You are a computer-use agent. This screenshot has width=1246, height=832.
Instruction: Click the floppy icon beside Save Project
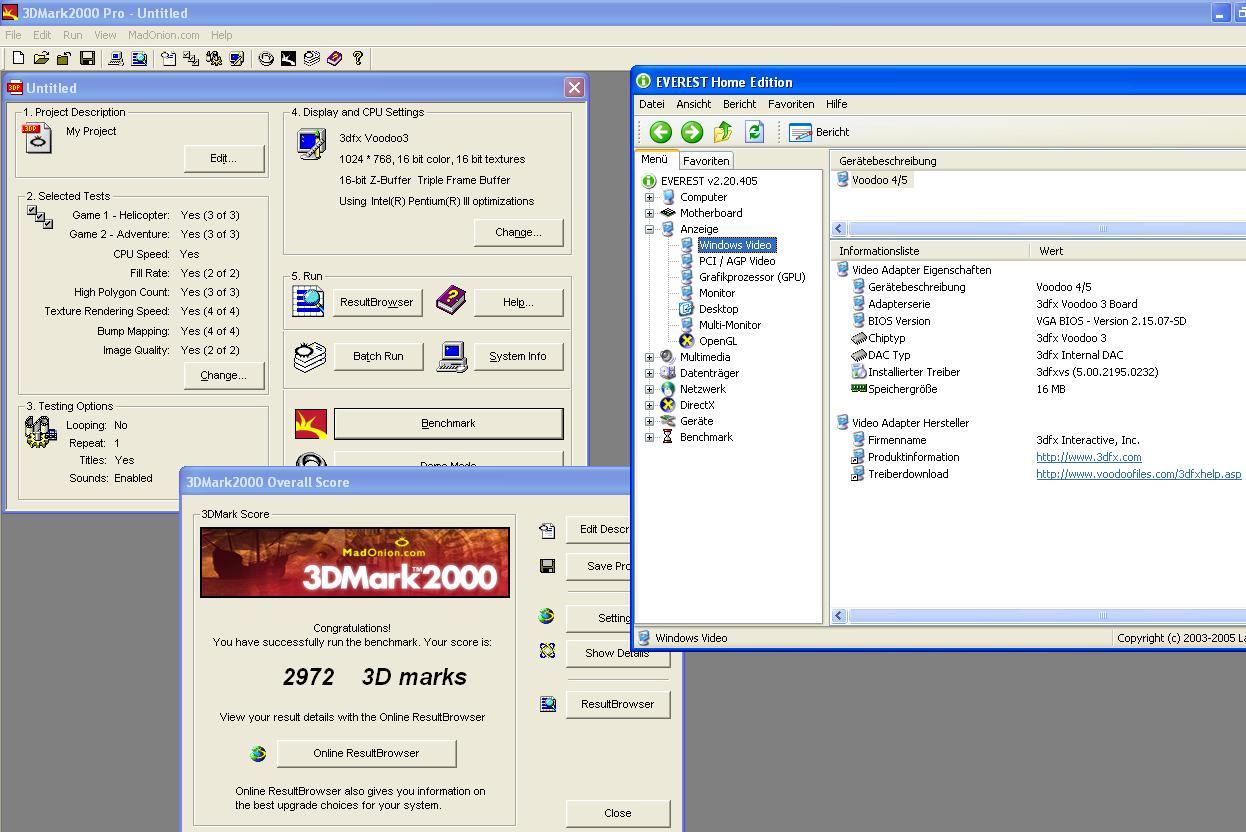pos(547,566)
